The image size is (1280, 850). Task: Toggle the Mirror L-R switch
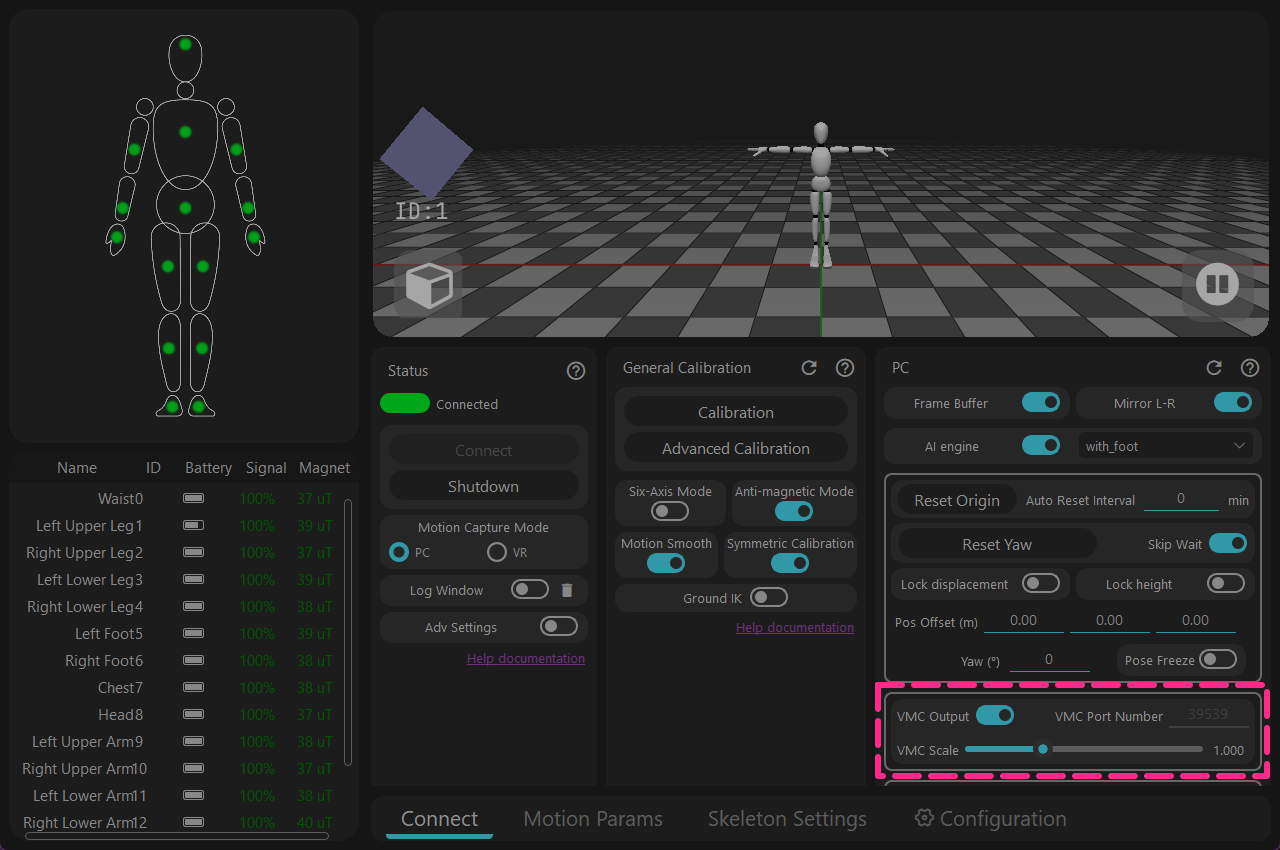1233,403
